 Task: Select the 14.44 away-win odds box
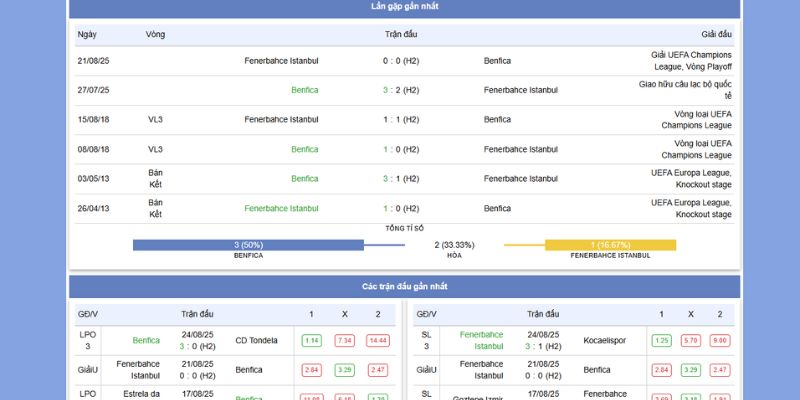pyautogui.click(x=378, y=341)
